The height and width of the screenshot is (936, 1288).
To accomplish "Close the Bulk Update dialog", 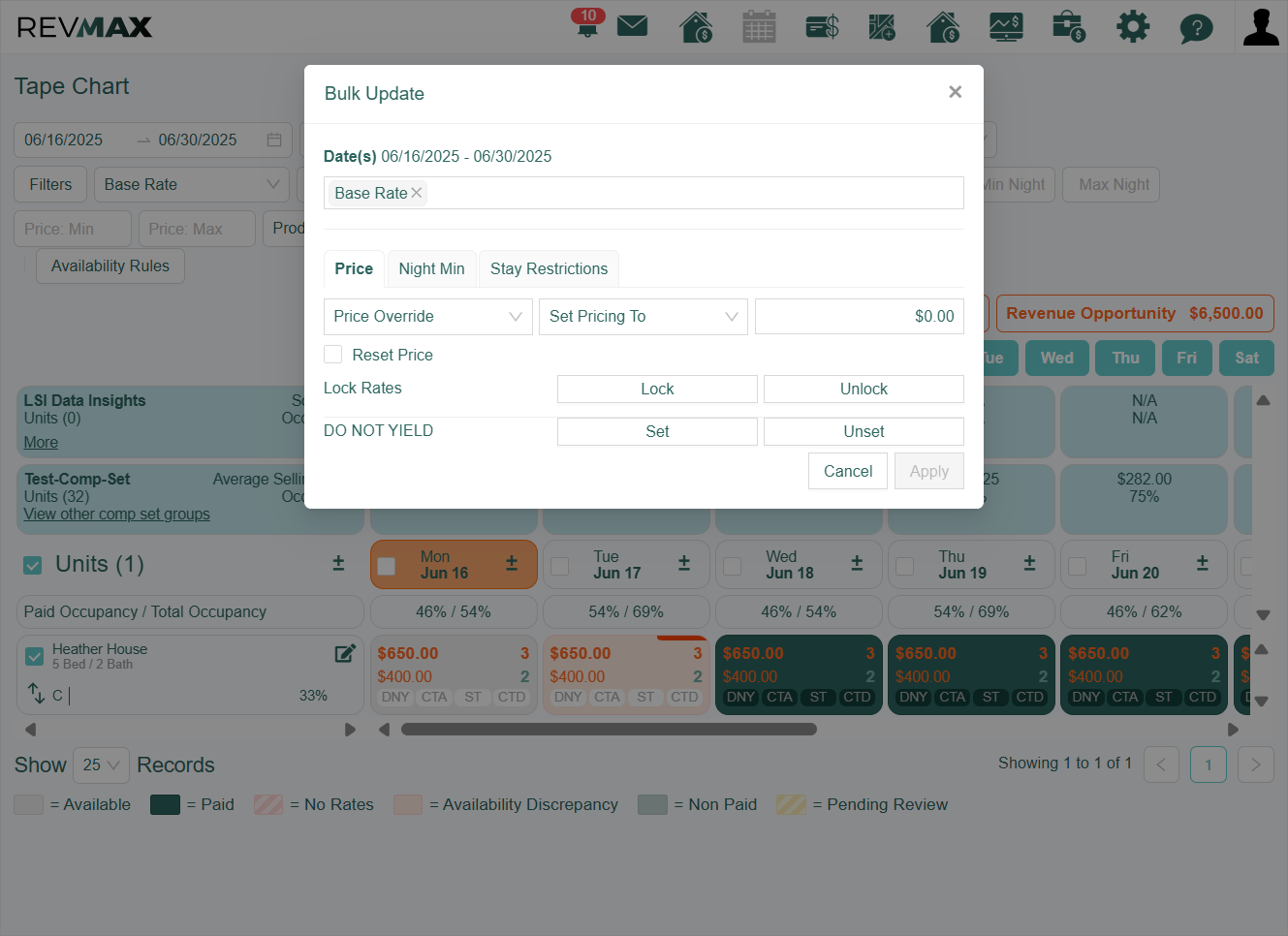I will tap(955, 92).
